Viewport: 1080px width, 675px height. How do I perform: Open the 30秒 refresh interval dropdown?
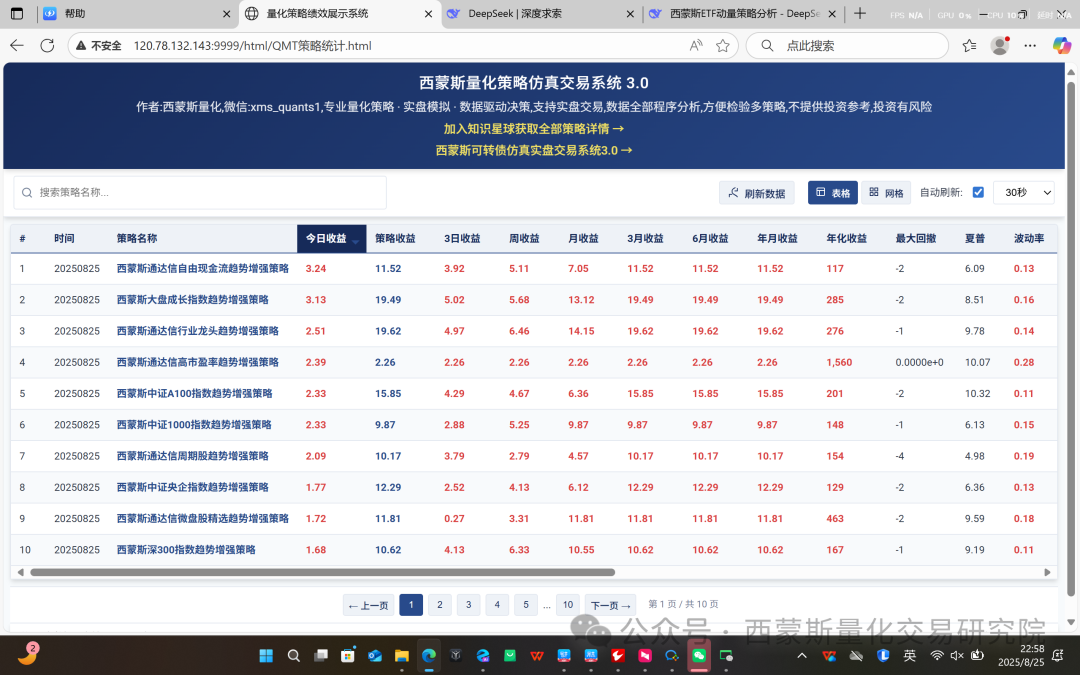point(1024,193)
